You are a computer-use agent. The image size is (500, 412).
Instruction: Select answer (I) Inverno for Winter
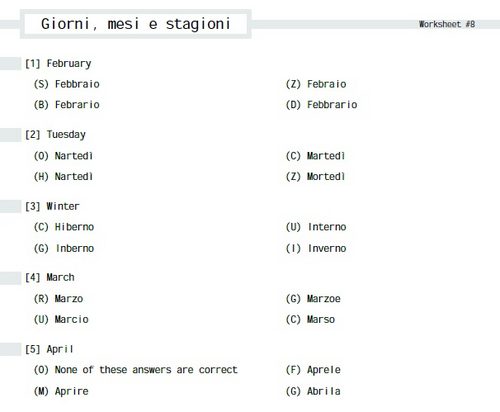coord(316,248)
